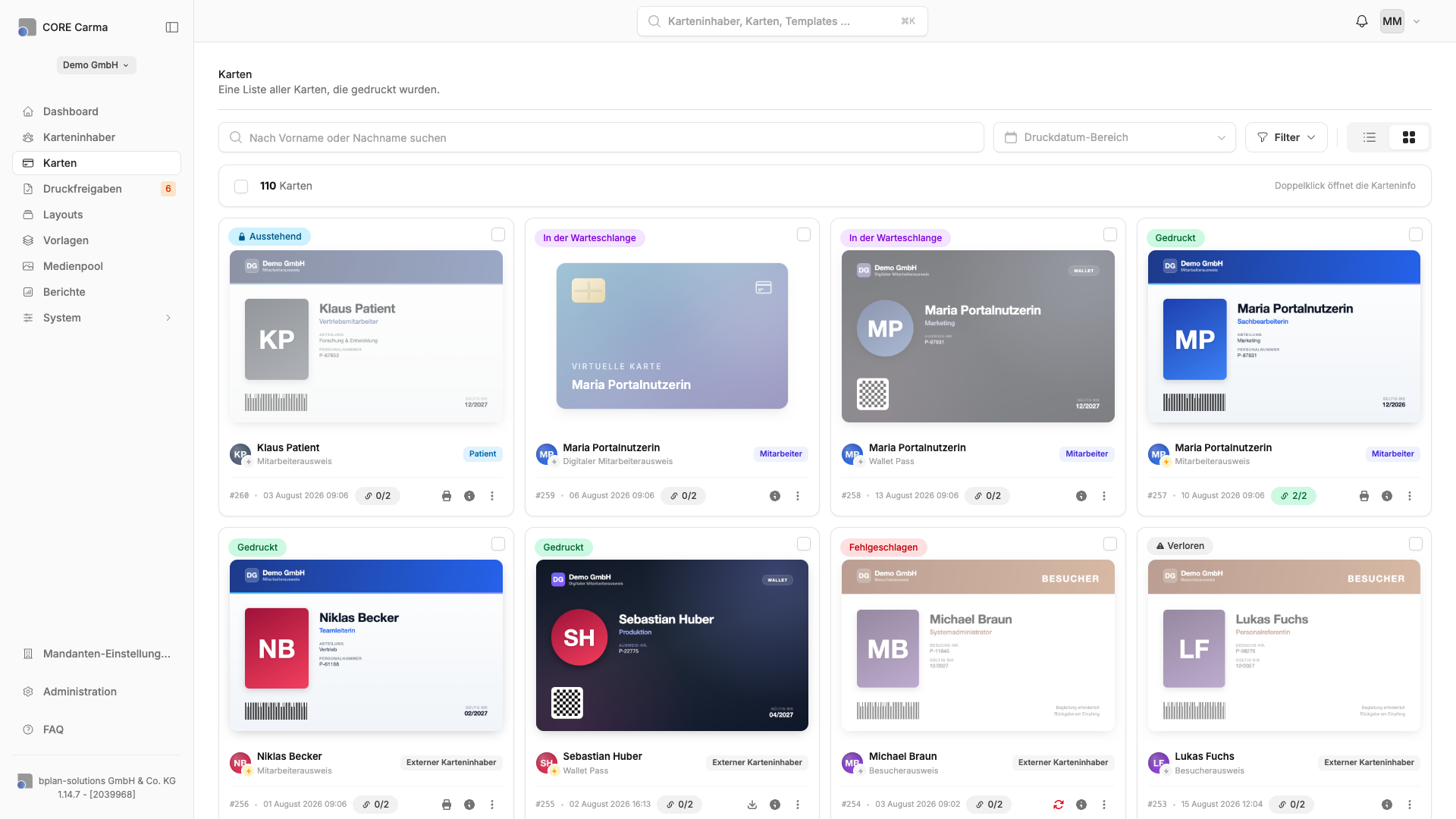Switch to list view
1456x819 pixels.
(x=1370, y=137)
